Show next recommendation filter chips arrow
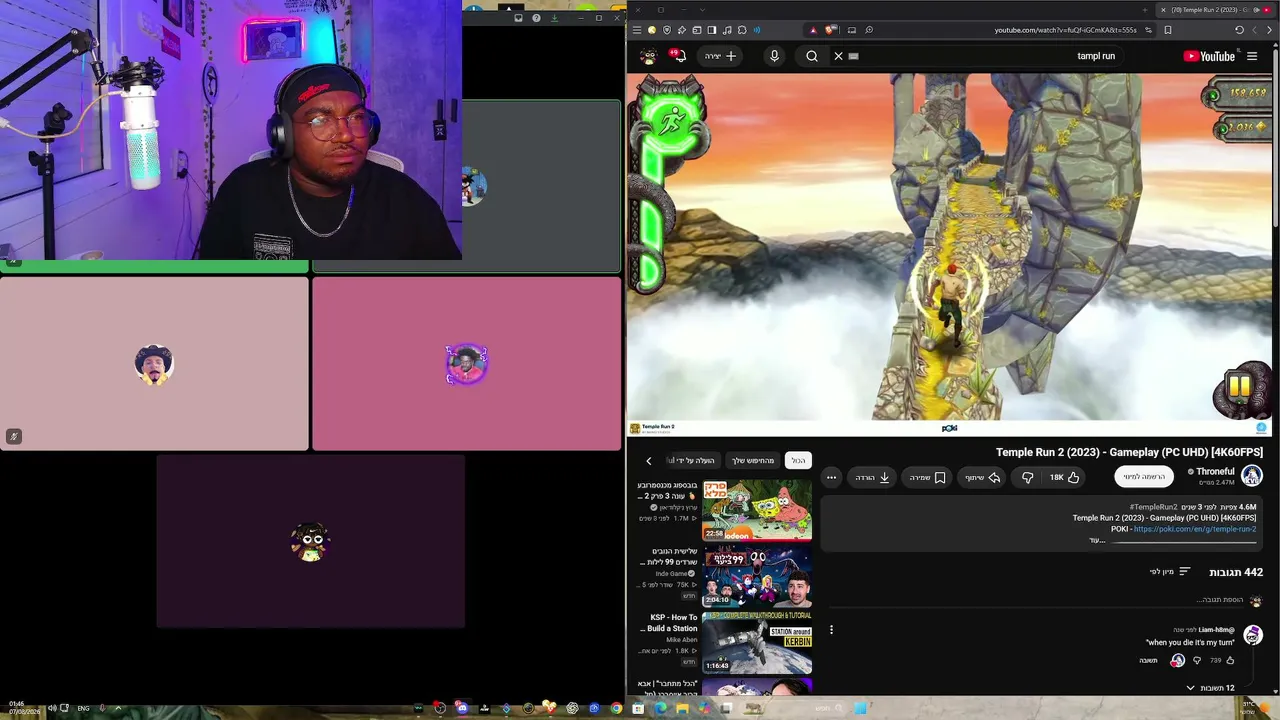 648,461
